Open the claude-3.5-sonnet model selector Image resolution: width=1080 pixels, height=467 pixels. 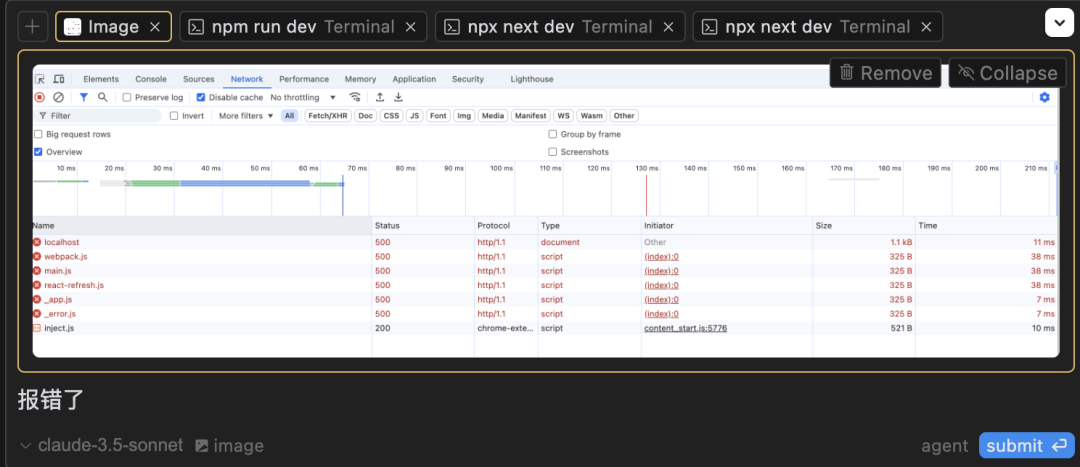tap(102, 446)
